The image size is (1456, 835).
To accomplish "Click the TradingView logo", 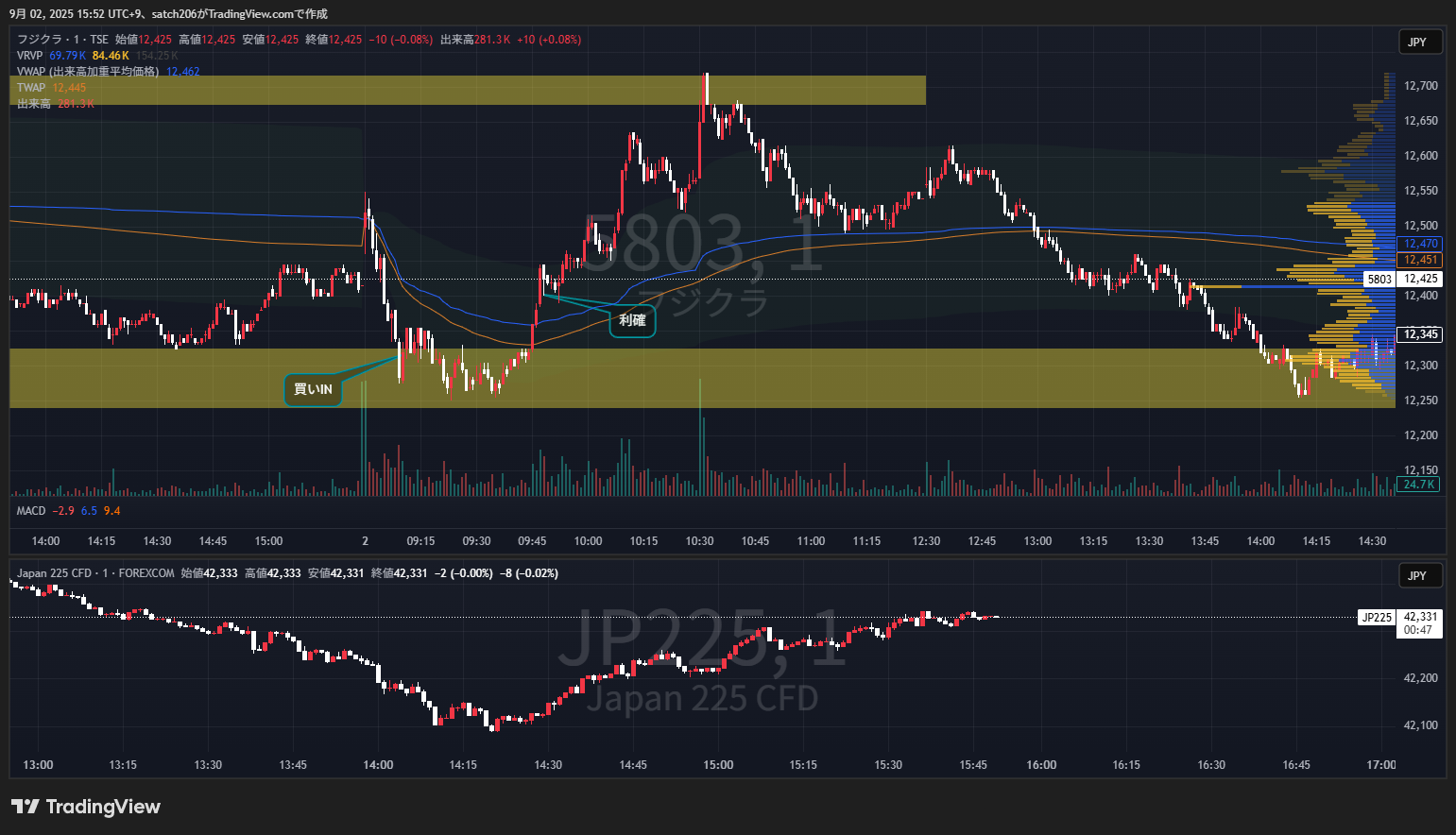I will pos(86,807).
